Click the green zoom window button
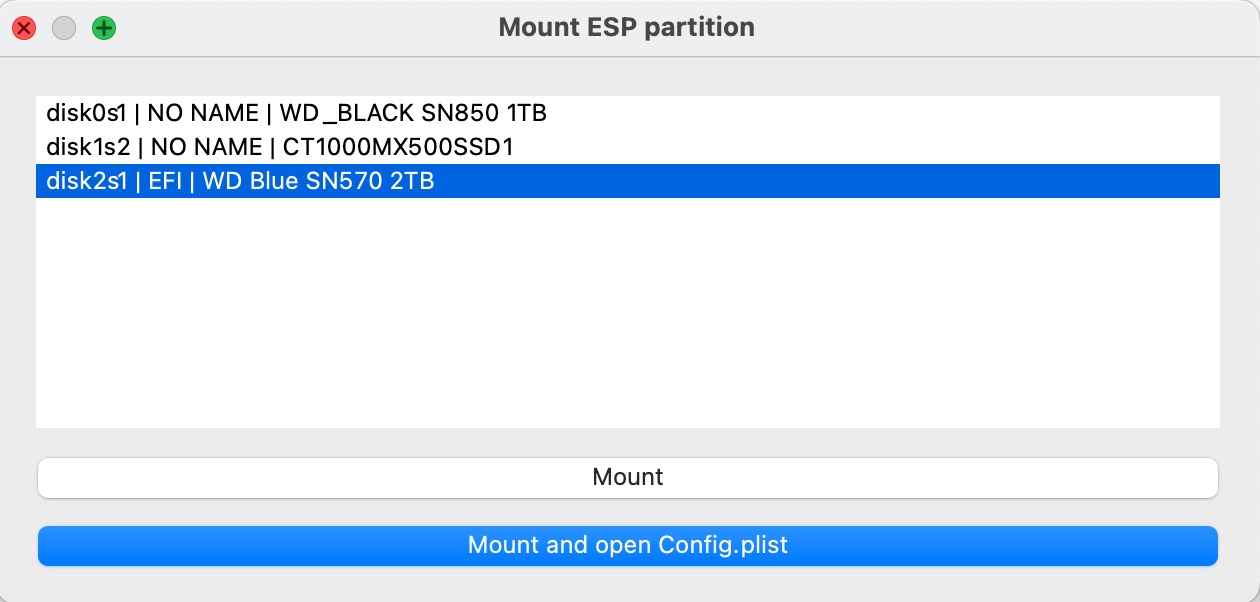This screenshot has width=1260, height=602. (104, 28)
